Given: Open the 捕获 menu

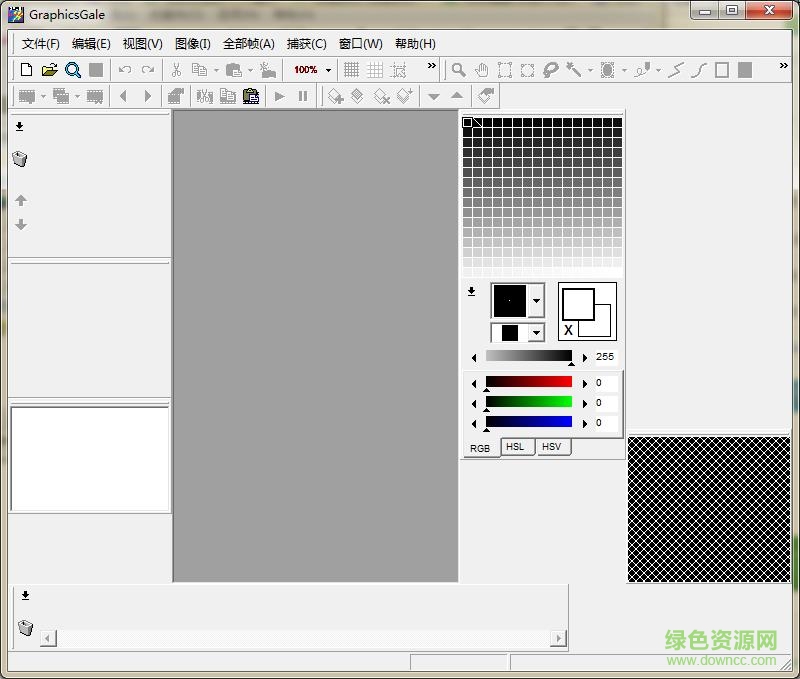Looking at the screenshot, I should tap(306, 44).
